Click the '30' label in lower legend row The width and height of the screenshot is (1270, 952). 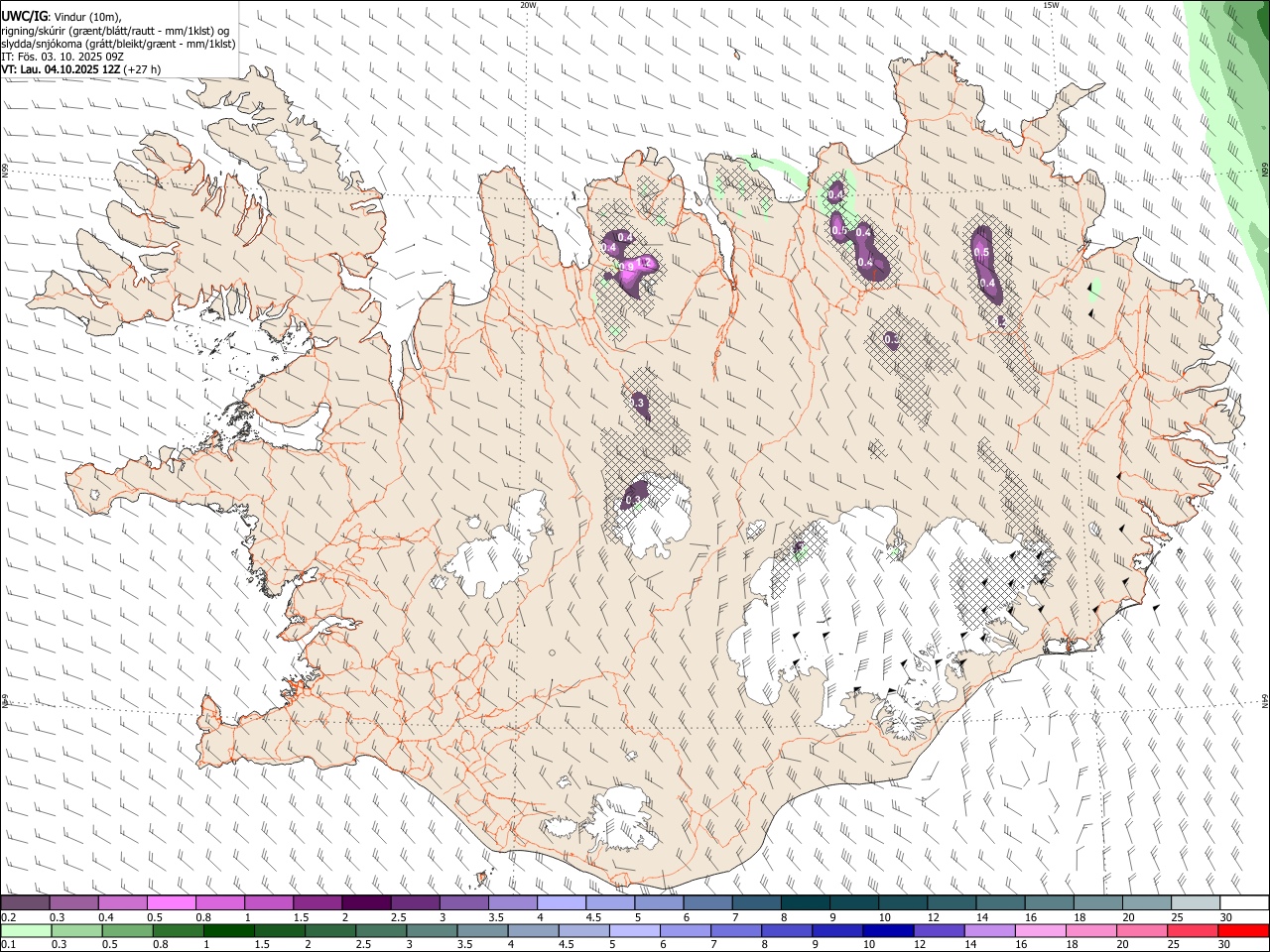click(x=1226, y=945)
